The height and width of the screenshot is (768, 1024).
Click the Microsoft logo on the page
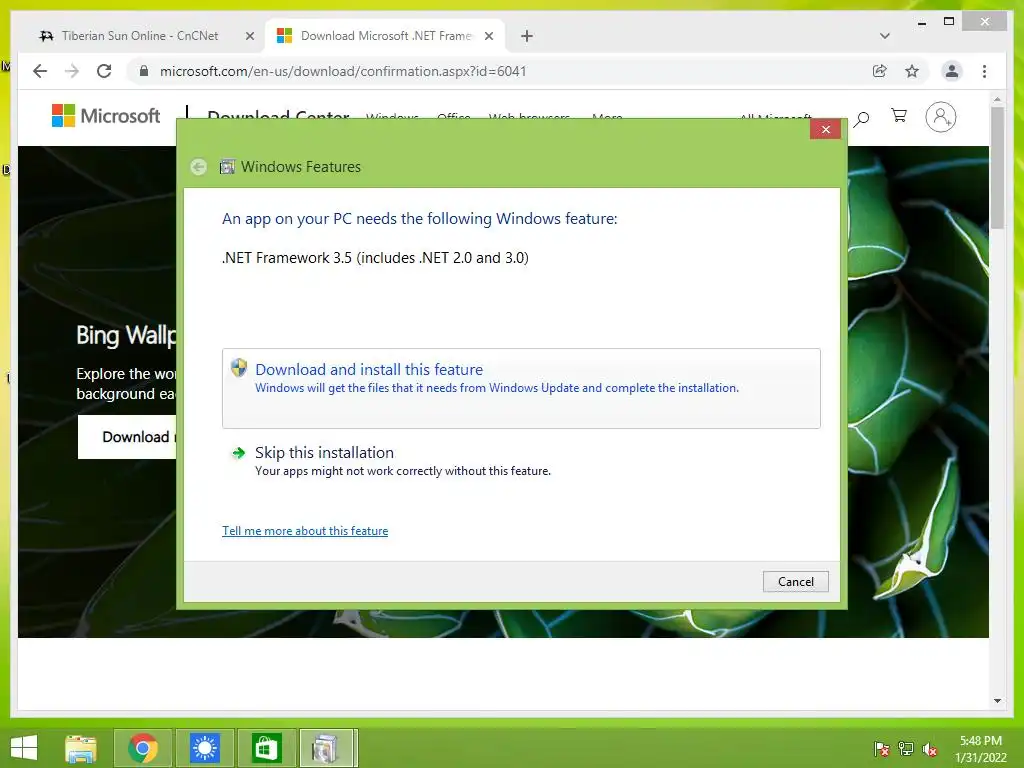106,116
